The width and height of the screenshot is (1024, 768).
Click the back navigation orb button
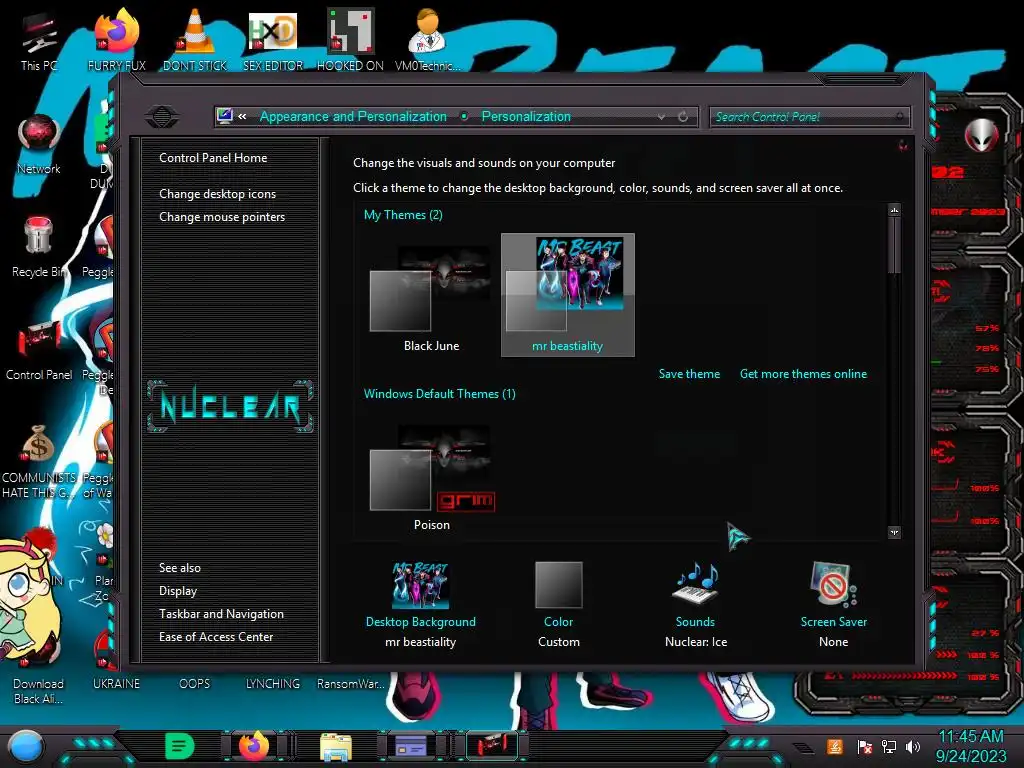(x=162, y=117)
